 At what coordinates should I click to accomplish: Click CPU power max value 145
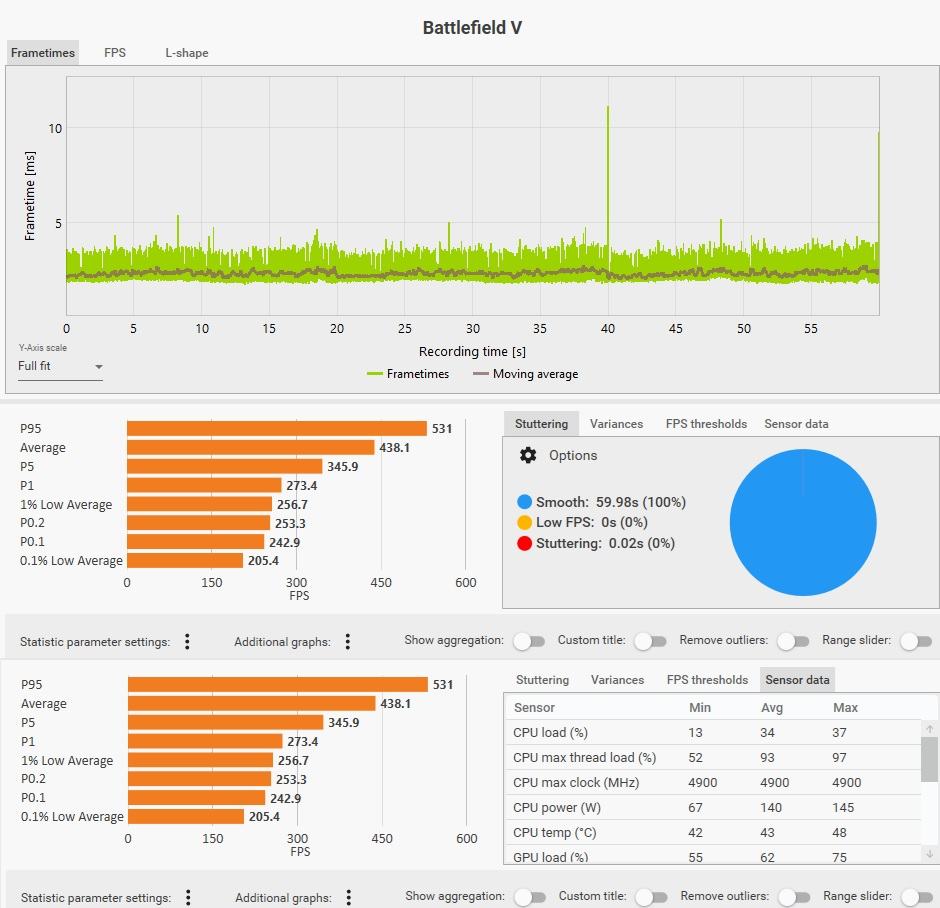point(843,807)
